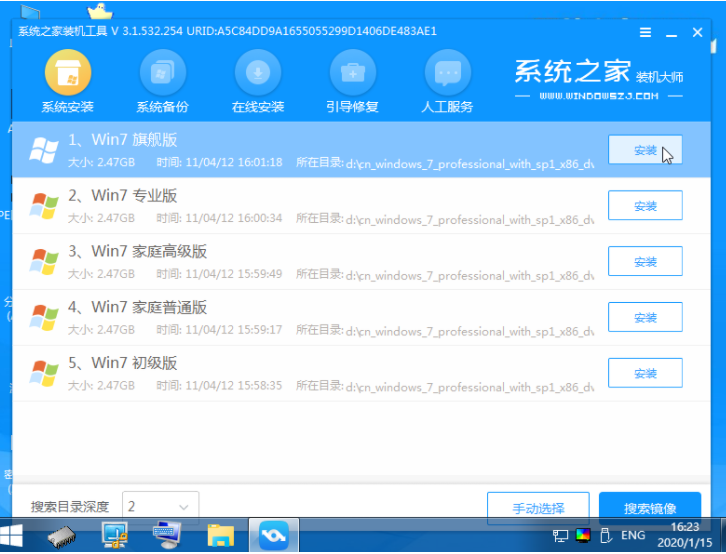This screenshot has height=554, width=726.
Task: Expand the 搜索目录深度 depth dropdown
Action: 161,507
